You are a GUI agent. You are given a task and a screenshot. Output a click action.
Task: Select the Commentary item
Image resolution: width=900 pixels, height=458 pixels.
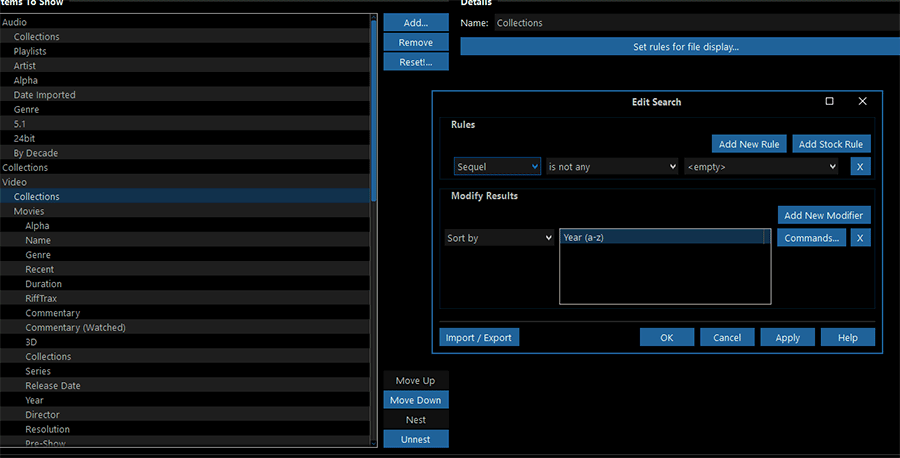click(x=185, y=313)
